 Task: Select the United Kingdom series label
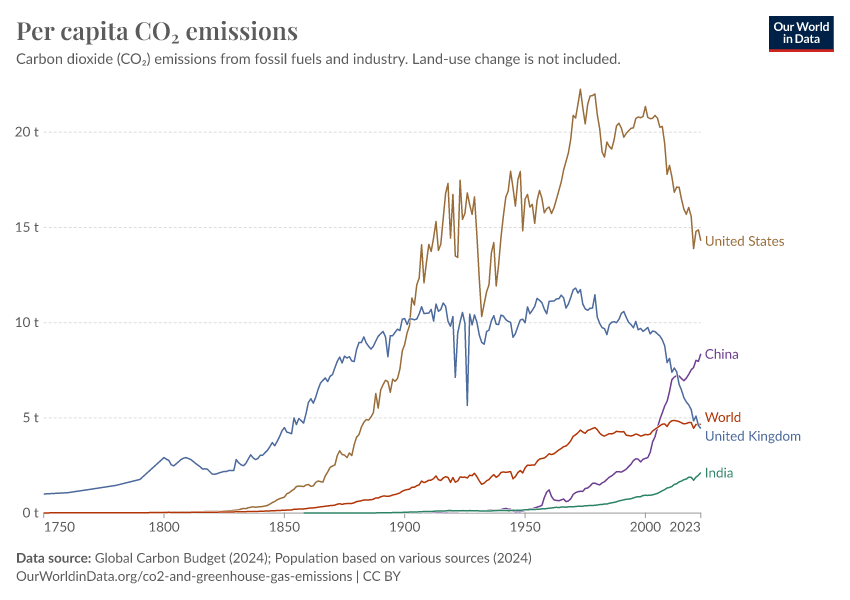point(752,436)
